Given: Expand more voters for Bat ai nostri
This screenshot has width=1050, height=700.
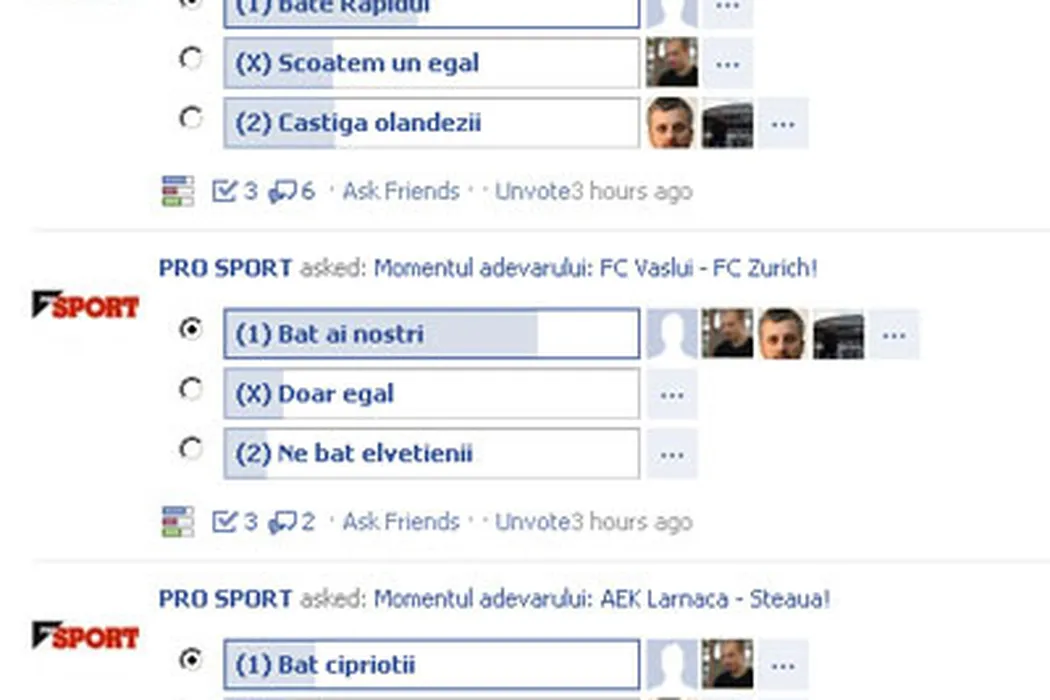Looking at the screenshot, I should pyautogui.click(x=894, y=334).
